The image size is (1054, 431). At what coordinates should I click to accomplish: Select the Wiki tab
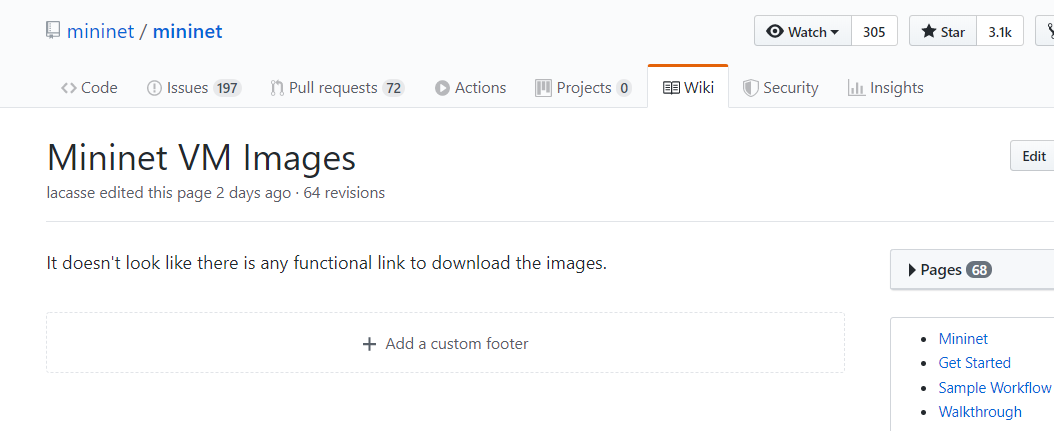[688, 87]
